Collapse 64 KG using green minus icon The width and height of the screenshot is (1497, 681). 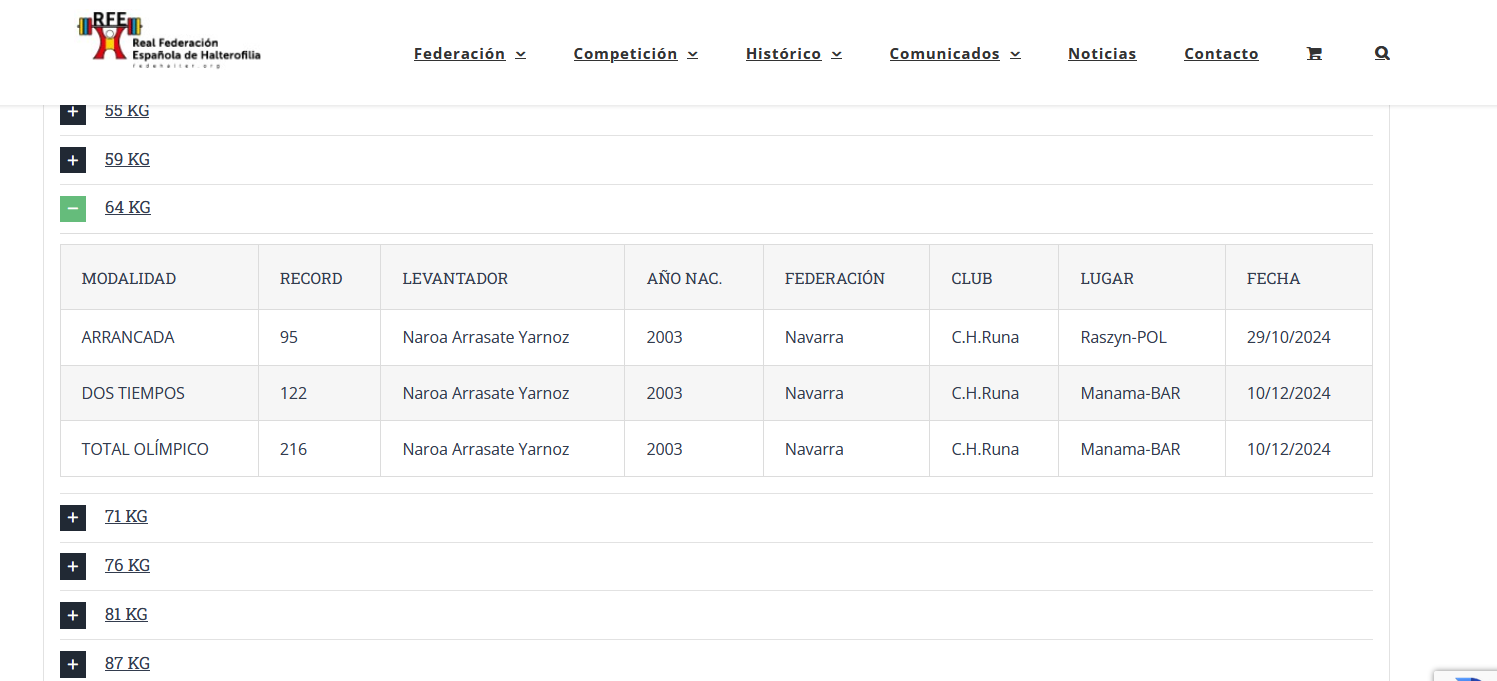[73, 208]
